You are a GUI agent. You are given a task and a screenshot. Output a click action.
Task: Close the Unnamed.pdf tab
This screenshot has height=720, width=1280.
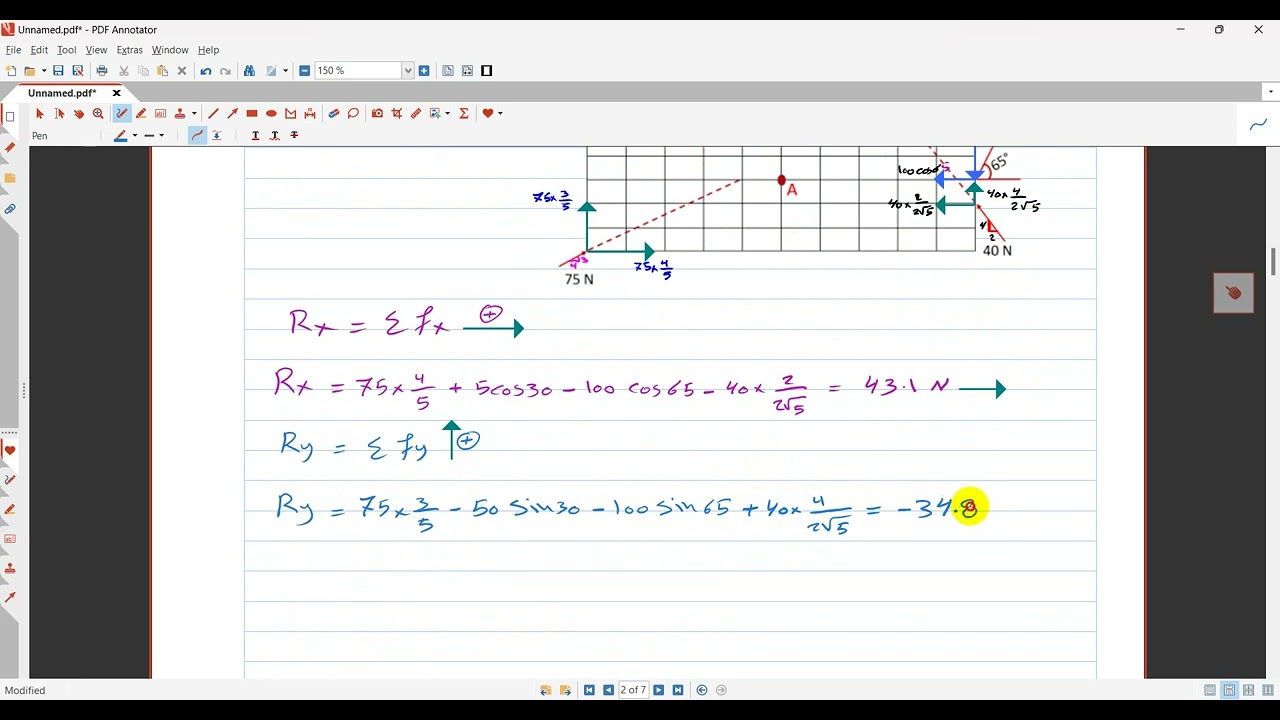click(x=116, y=93)
